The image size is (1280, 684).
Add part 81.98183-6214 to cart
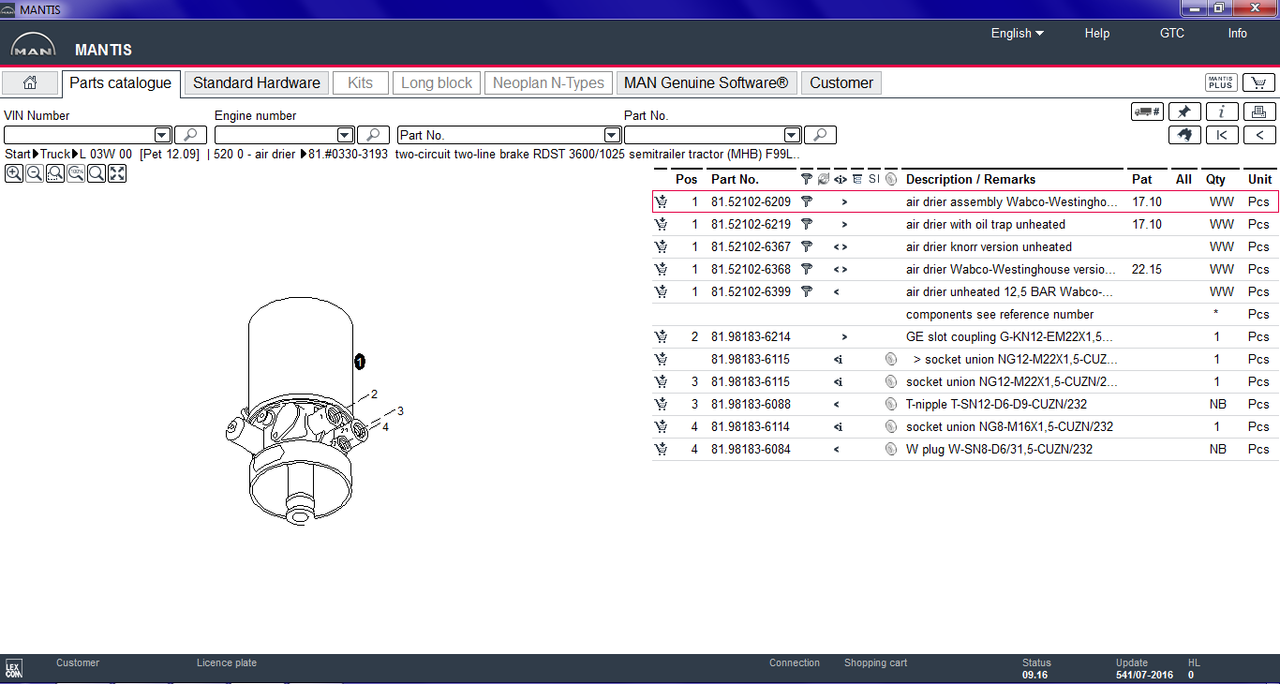[x=661, y=337]
